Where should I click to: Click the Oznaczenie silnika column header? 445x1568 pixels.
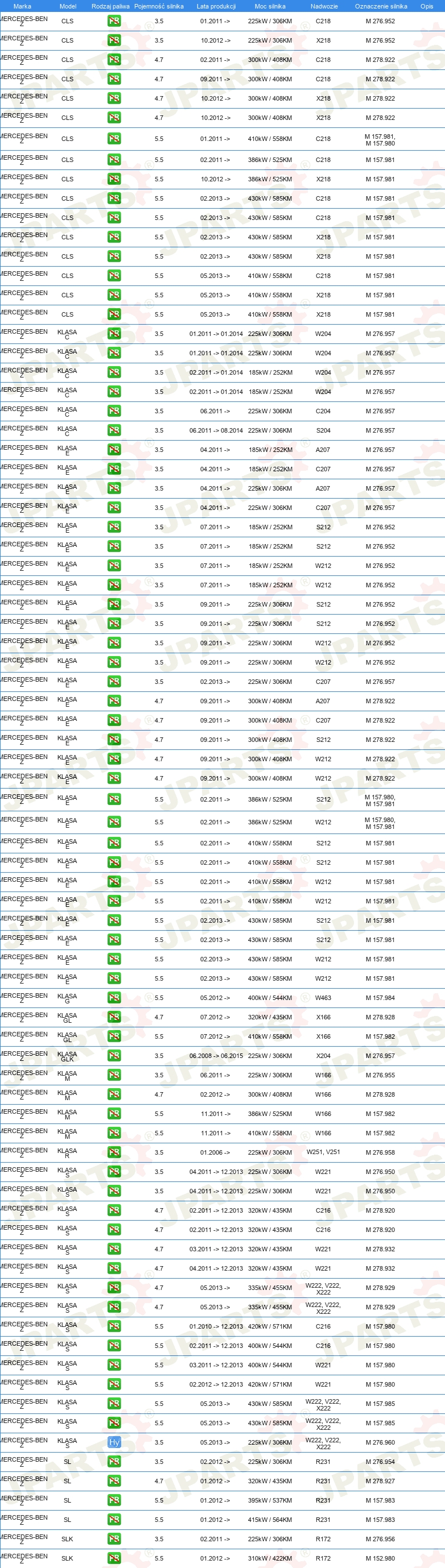pos(381,6)
